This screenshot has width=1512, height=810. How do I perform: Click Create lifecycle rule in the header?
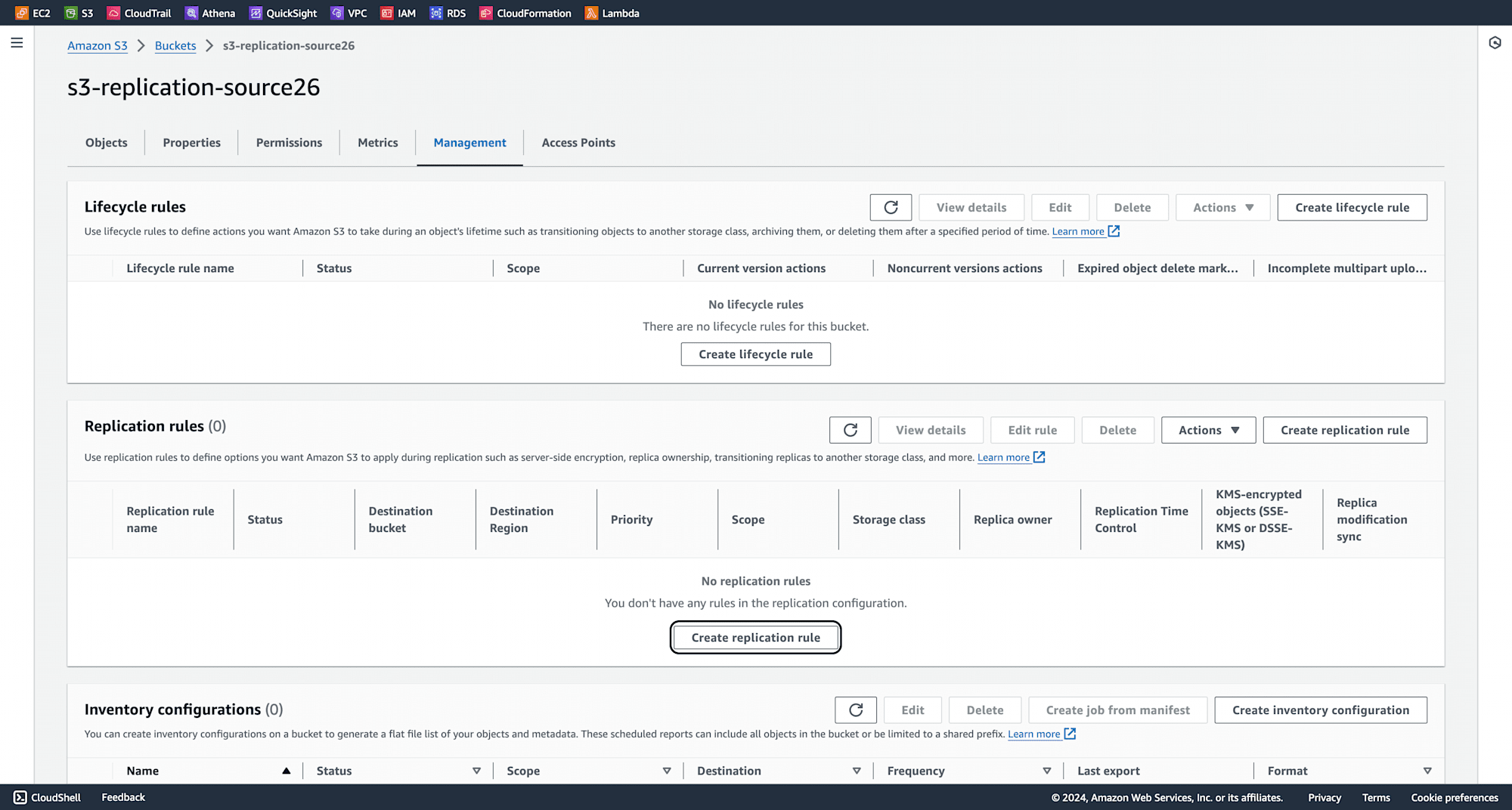pyautogui.click(x=1352, y=207)
